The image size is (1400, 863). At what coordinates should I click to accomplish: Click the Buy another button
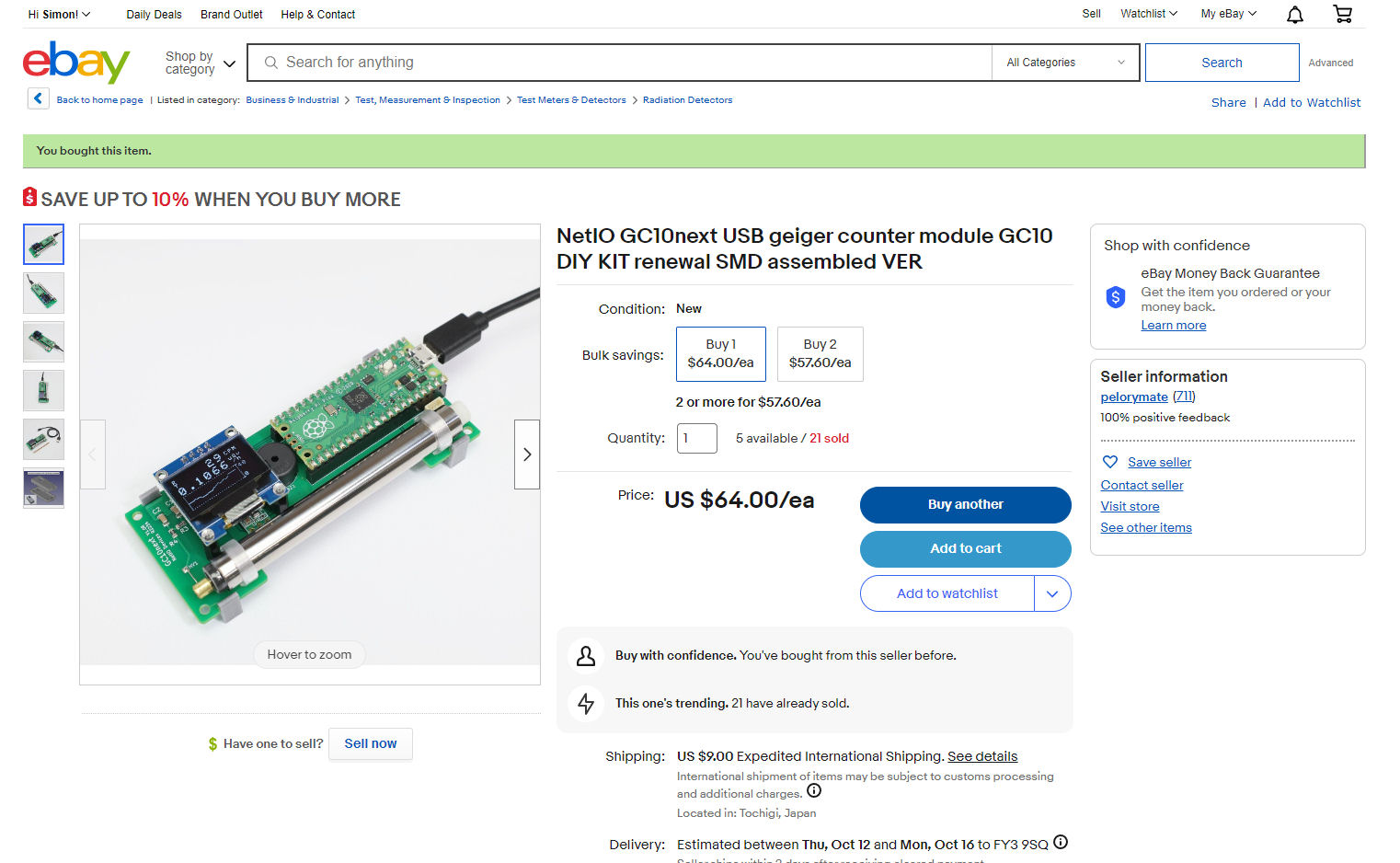tap(966, 504)
